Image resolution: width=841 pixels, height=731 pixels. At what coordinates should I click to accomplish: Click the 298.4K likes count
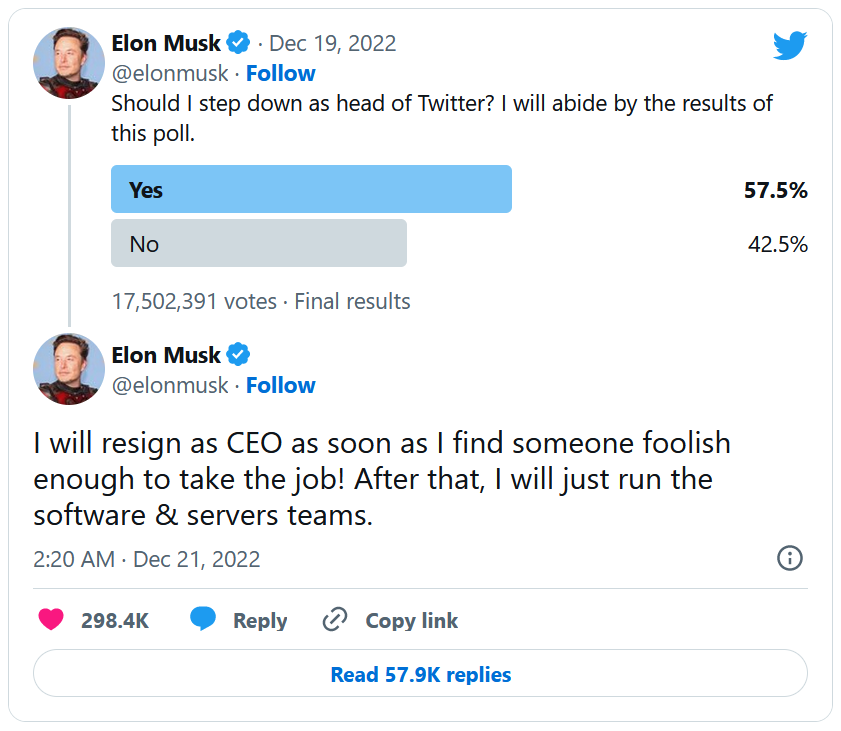115,620
